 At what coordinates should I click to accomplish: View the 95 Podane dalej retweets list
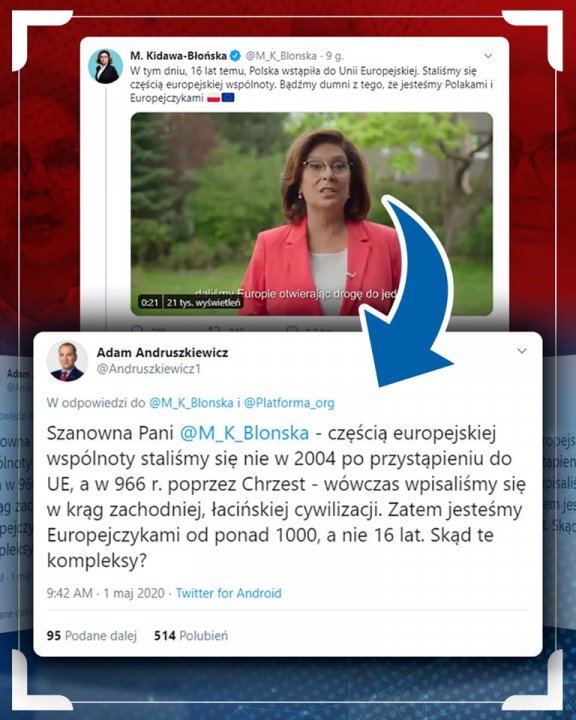click(92, 636)
